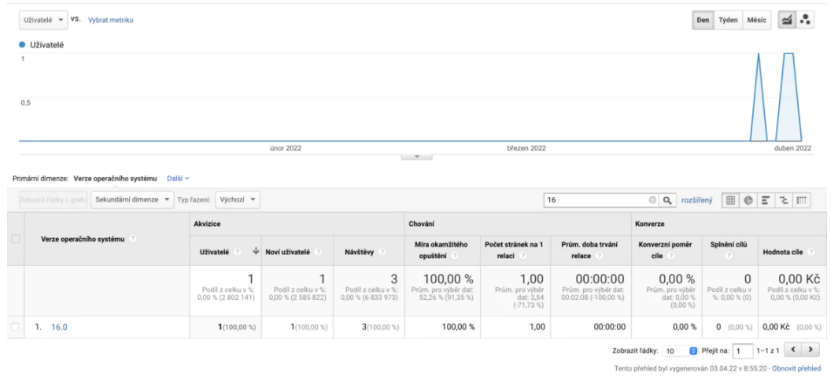Click Zobrazit řádky v grafu button
This screenshot has width=831, height=376.
tap(53, 200)
